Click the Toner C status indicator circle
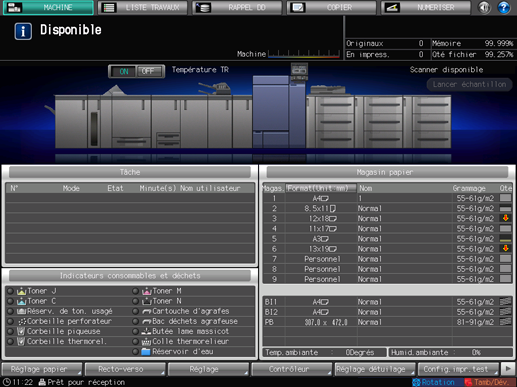Image resolution: width=517 pixels, height=387 pixels. [x=10, y=301]
